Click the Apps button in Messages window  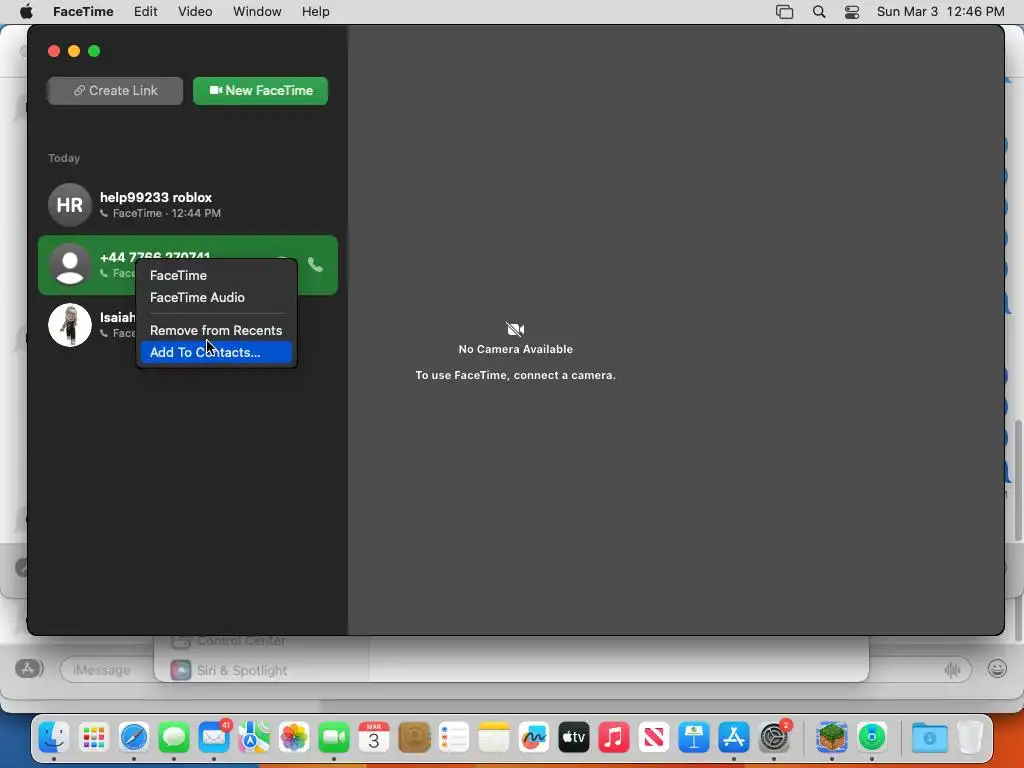coord(29,669)
